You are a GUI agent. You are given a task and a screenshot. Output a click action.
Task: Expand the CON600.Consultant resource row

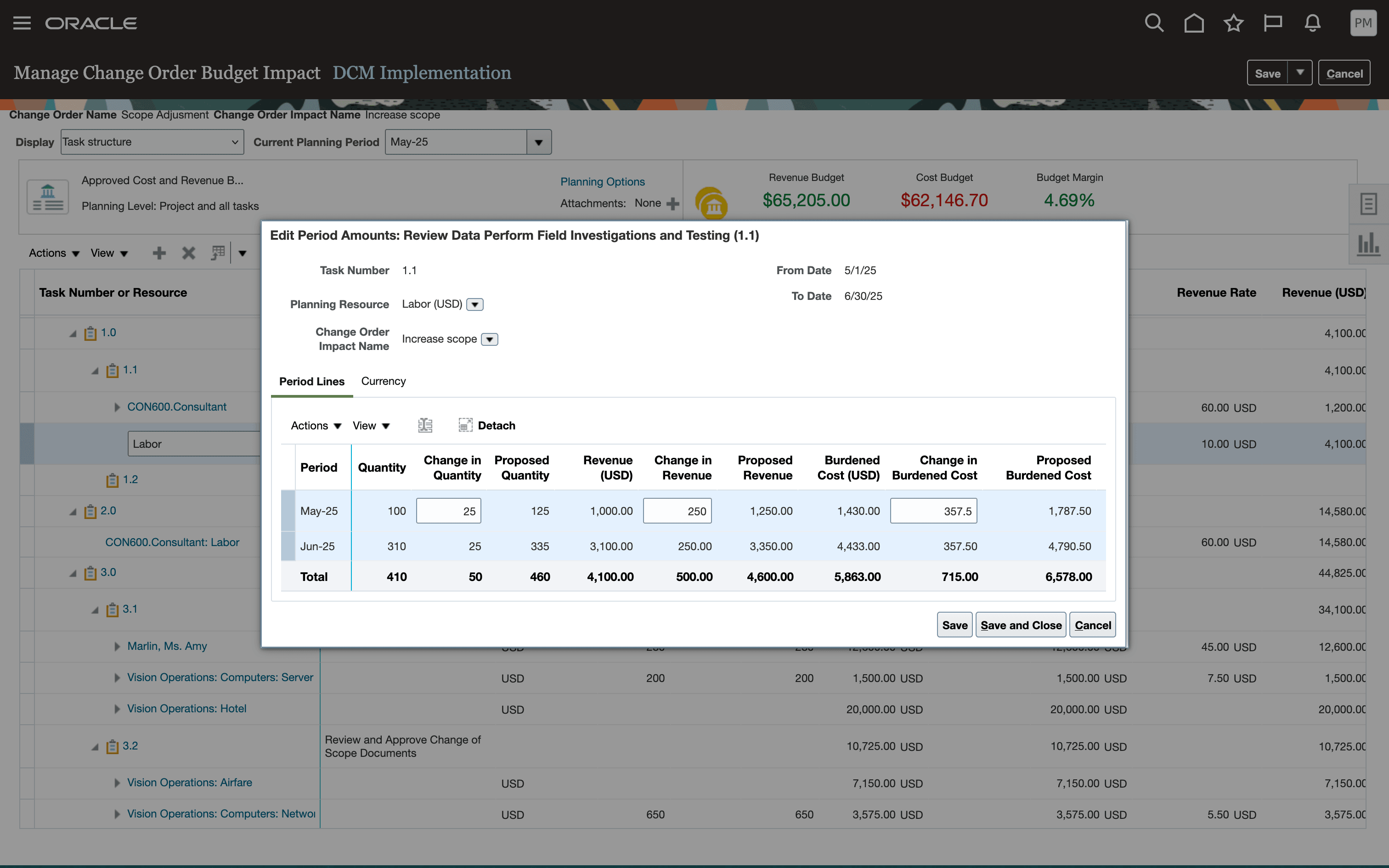click(117, 407)
